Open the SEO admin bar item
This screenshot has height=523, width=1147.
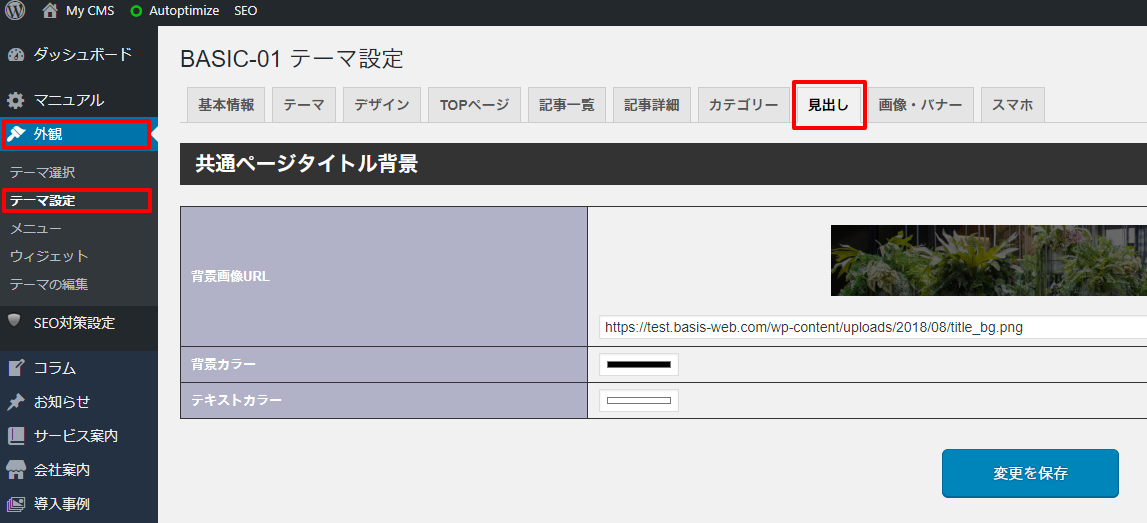(246, 11)
